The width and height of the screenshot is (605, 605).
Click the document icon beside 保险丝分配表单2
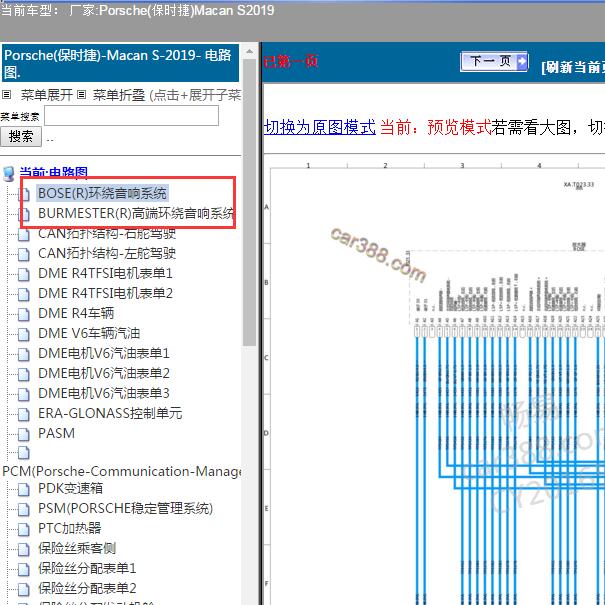(24, 589)
